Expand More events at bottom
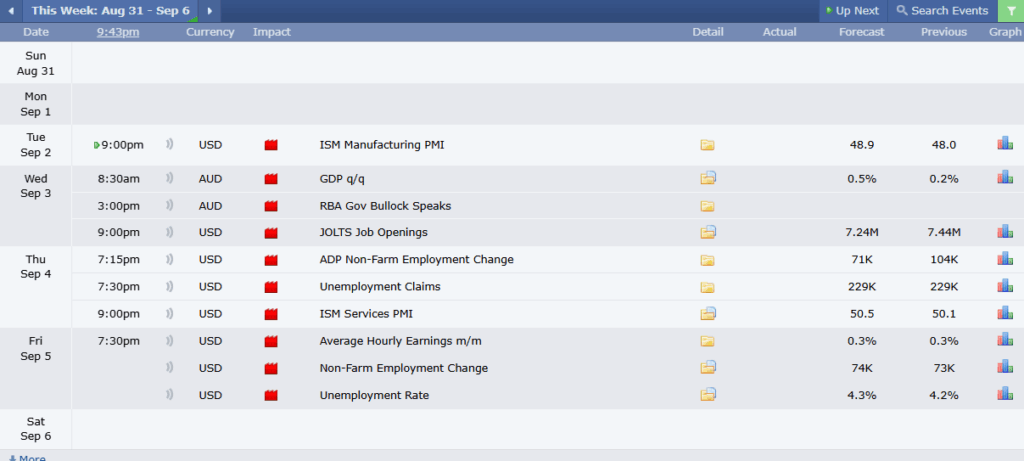This screenshot has height=461, width=1024. click(27, 457)
